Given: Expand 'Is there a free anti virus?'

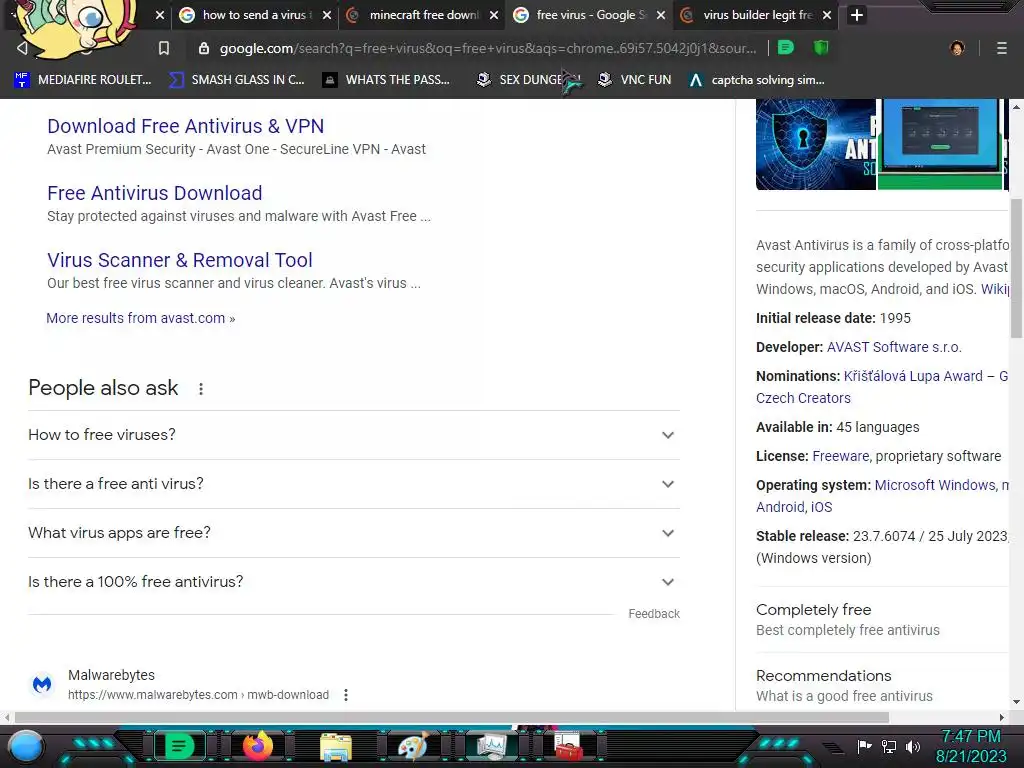Looking at the screenshot, I should click(354, 484).
